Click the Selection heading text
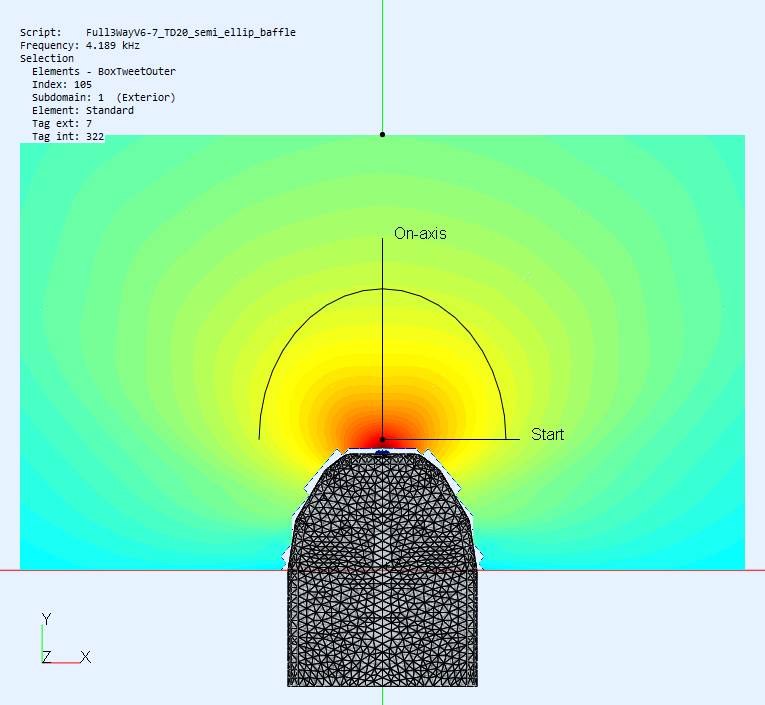765x705 pixels. pos(47,58)
